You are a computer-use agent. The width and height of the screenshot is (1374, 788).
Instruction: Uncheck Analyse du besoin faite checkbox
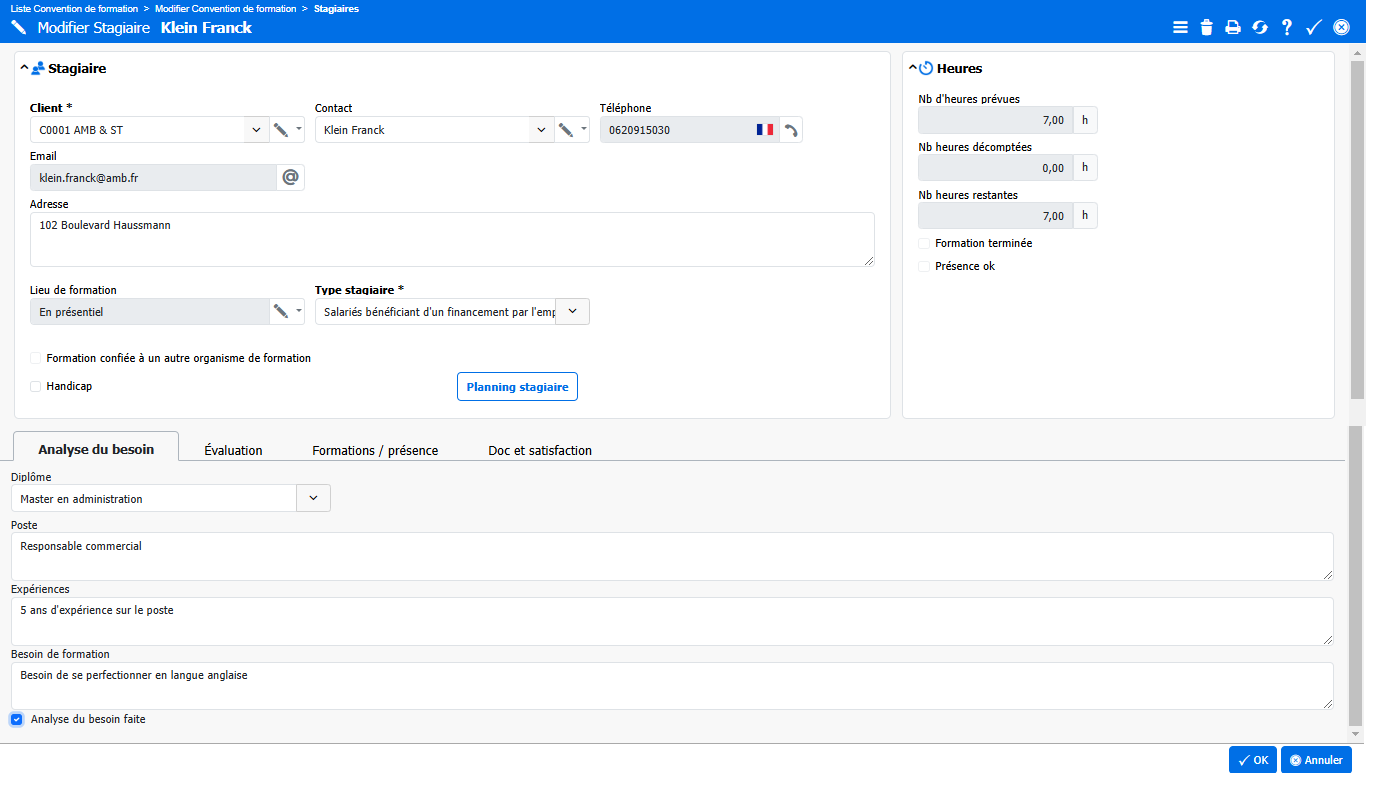pos(17,719)
